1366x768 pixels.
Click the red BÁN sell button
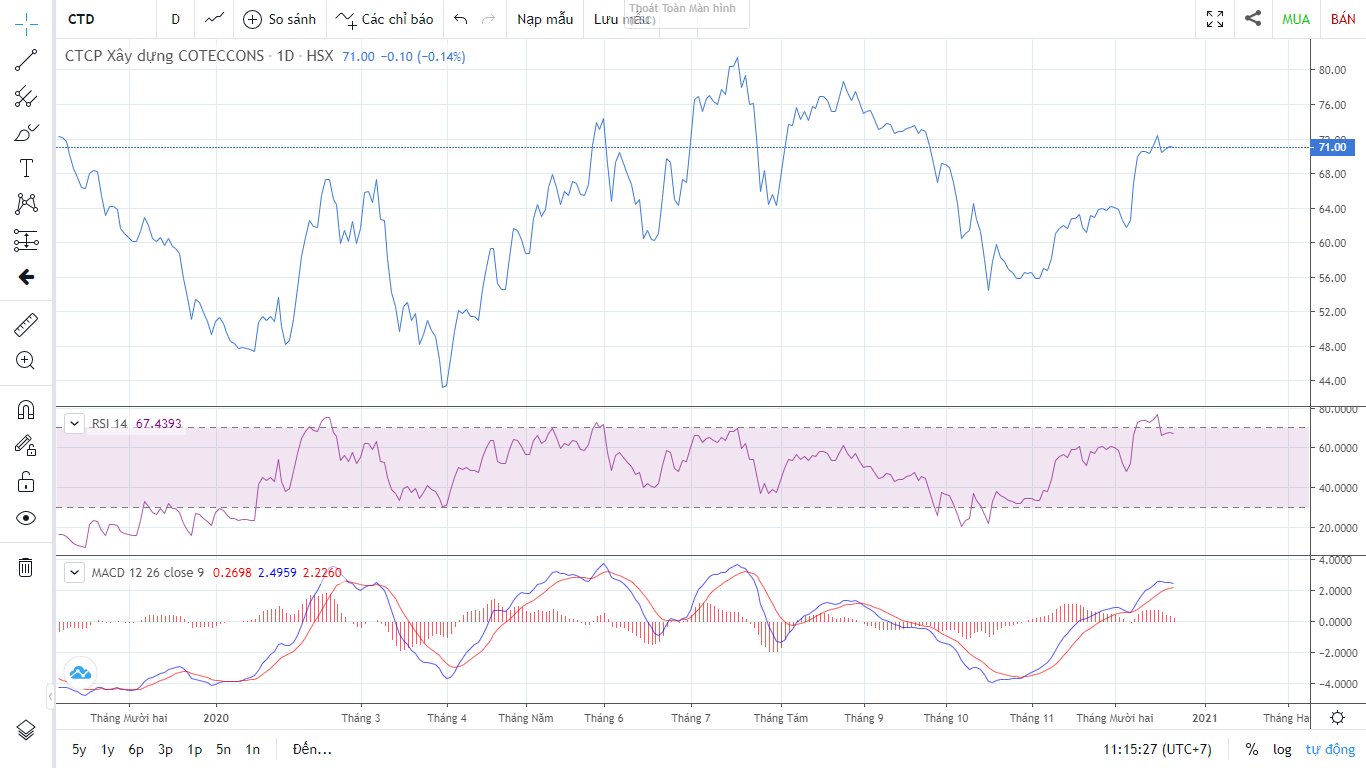pyautogui.click(x=1343, y=19)
